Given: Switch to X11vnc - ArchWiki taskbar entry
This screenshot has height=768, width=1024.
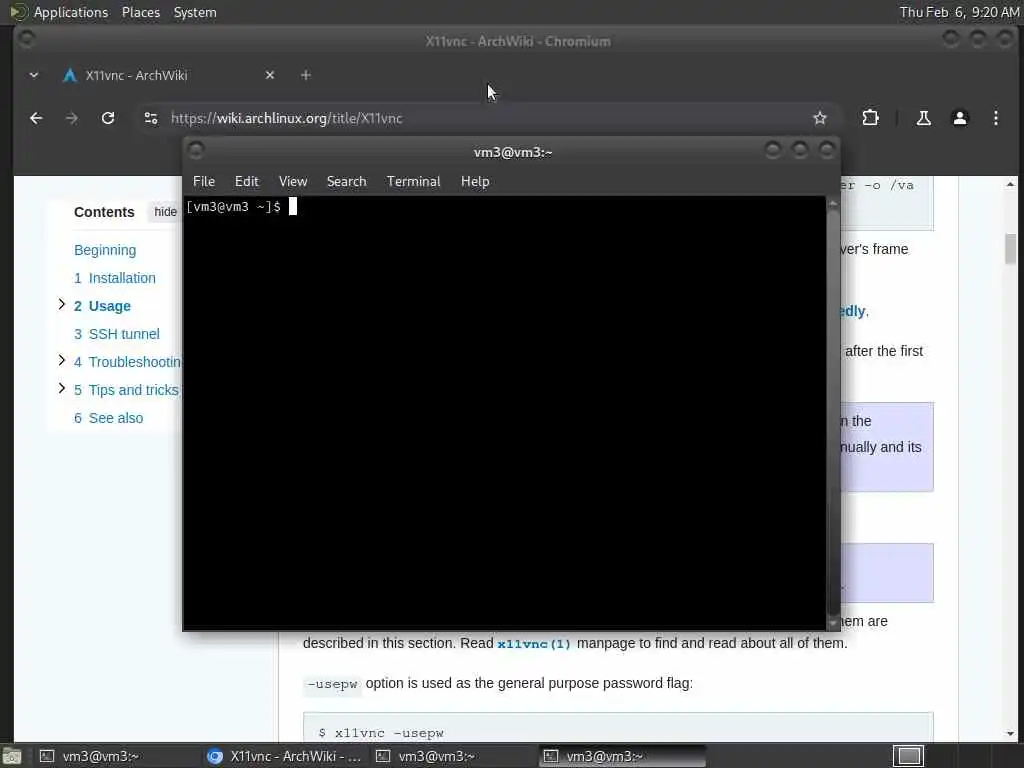Looking at the screenshot, I should pos(285,756).
